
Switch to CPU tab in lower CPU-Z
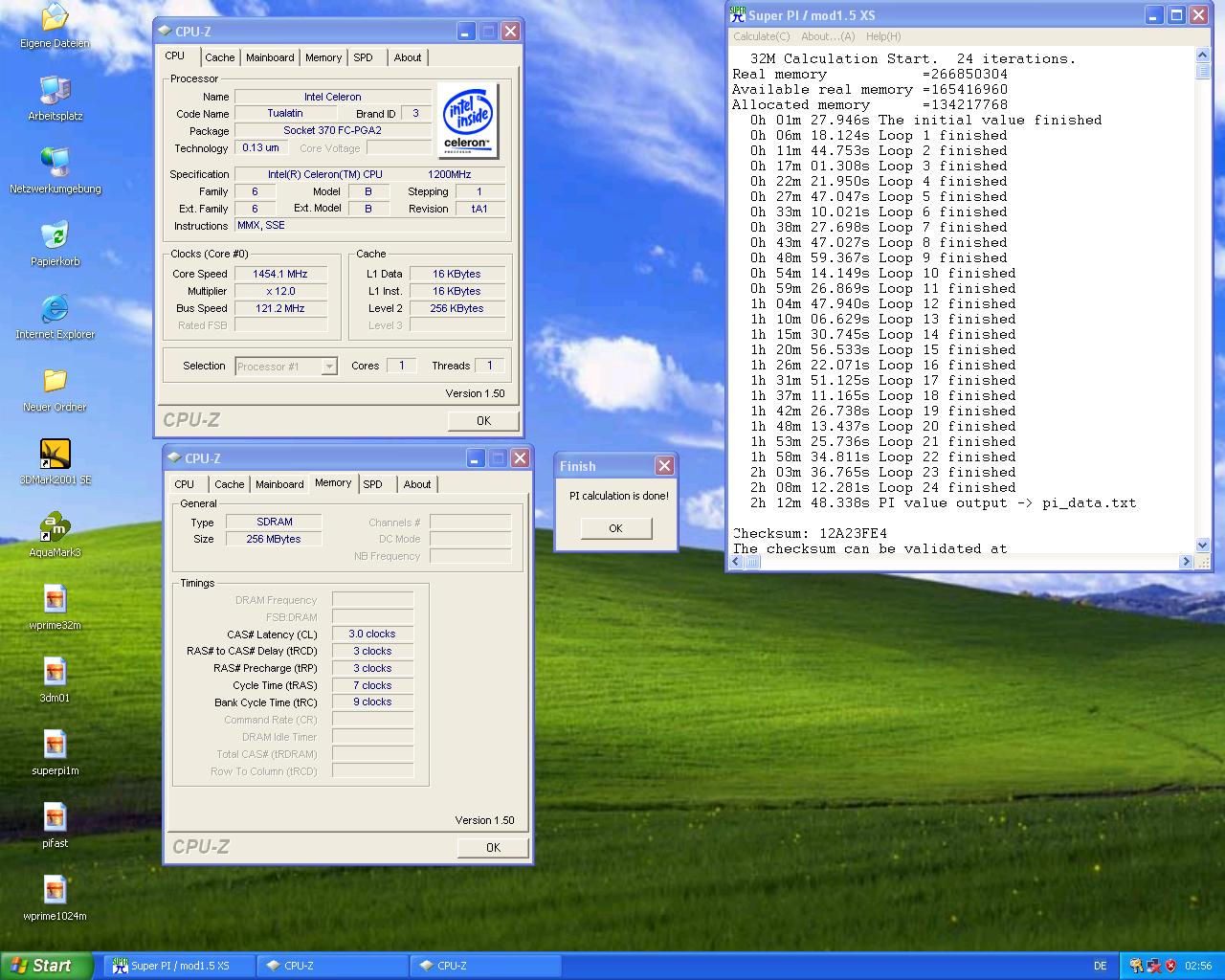pyautogui.click(x=185, y=484)
